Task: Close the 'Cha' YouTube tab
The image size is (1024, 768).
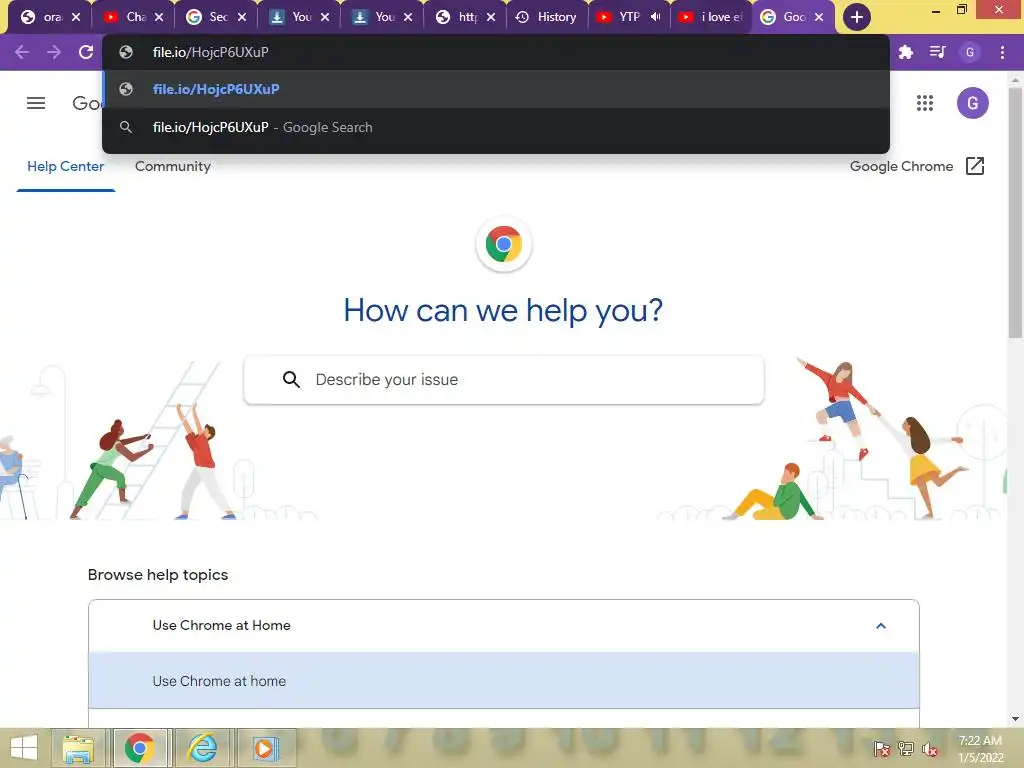Action: 159,17
